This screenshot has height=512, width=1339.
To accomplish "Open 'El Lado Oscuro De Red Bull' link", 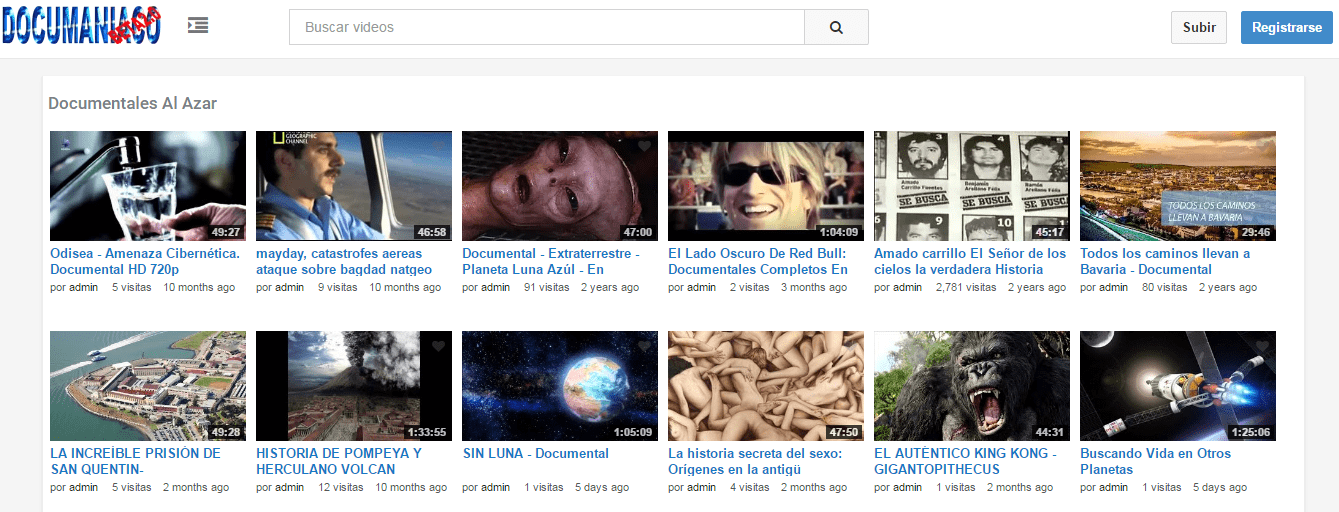I will tap(758, 261).
